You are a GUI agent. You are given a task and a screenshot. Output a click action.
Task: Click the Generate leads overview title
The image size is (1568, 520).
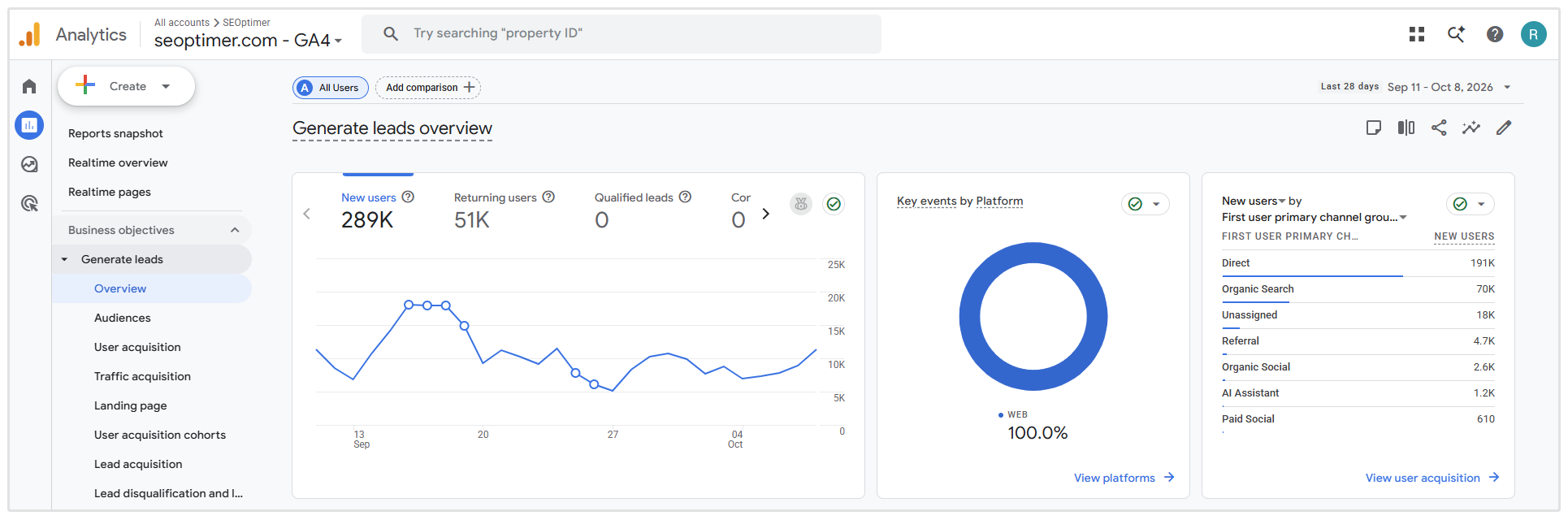click(x=392, y=128)
